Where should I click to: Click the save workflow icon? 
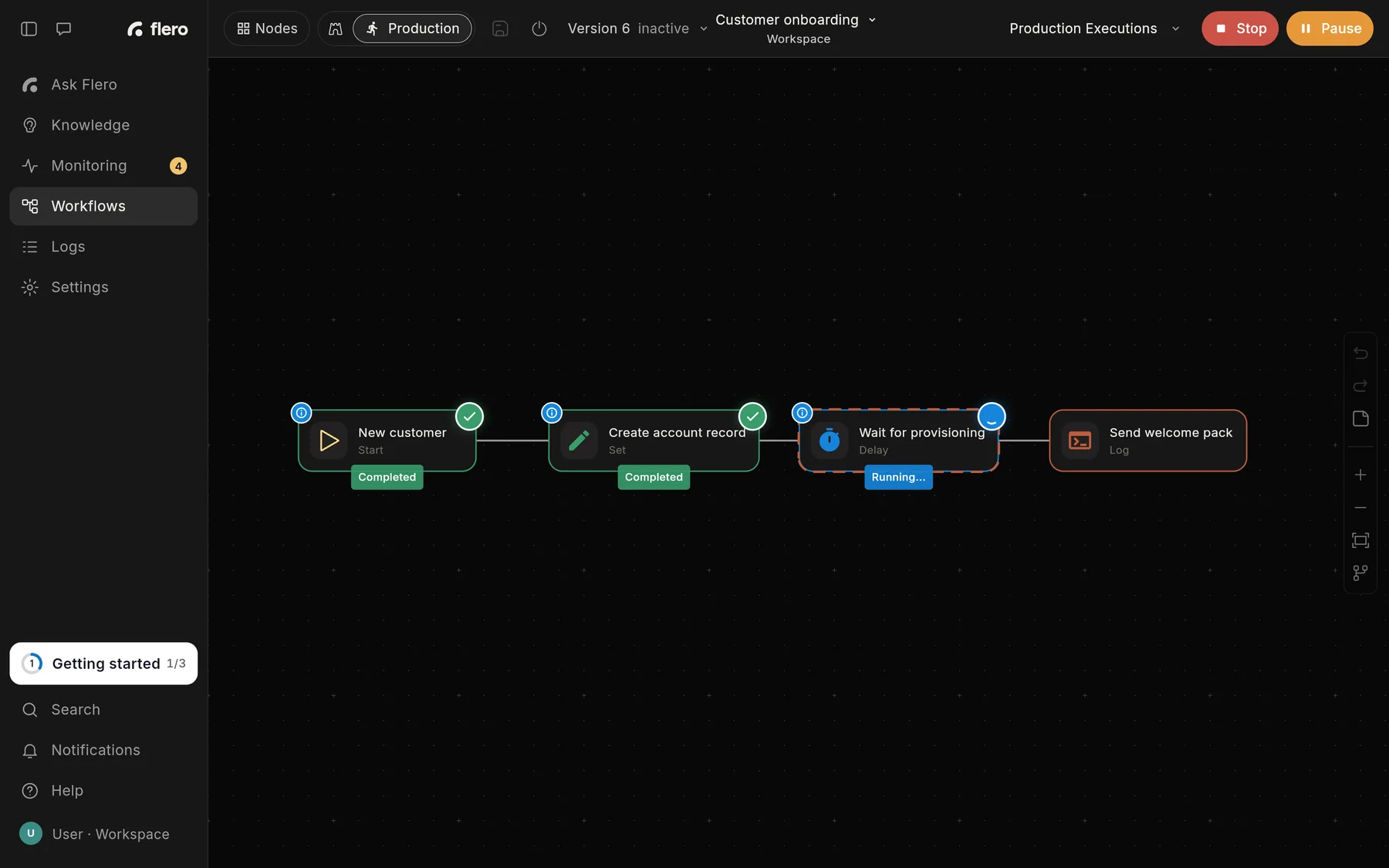tap(500, 29)
